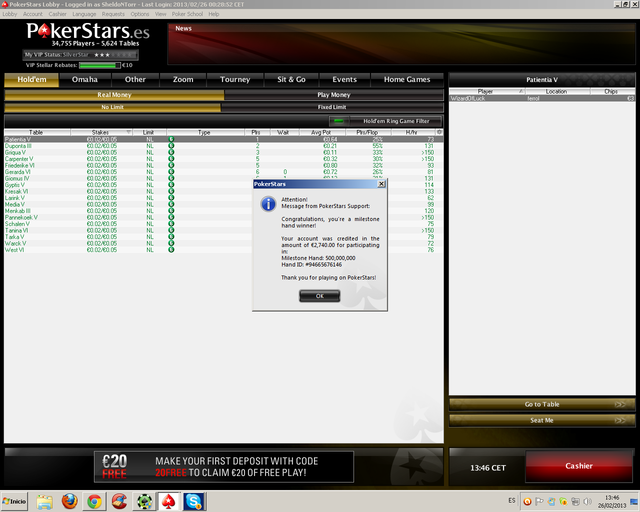Select the seated player row in the Patientia V panel
The width and height of the screenshot is (640, 512).
[542, 98]
